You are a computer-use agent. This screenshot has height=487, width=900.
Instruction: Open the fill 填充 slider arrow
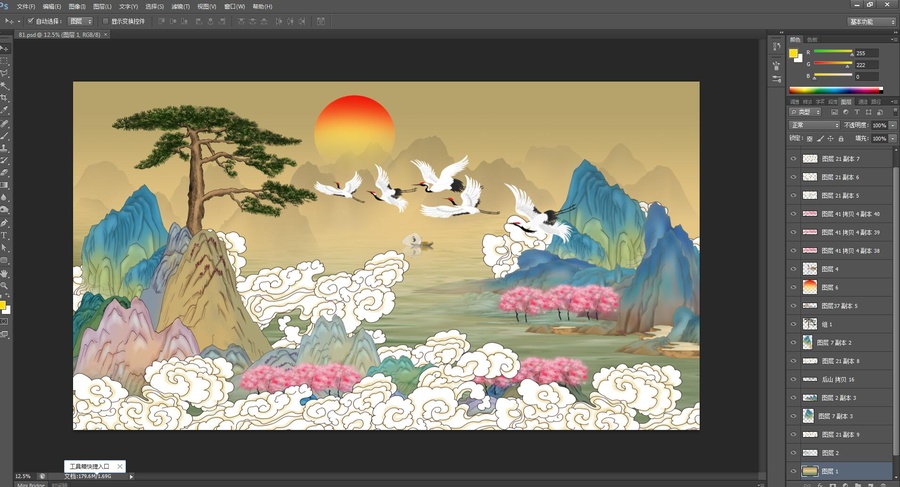point(893,138)
